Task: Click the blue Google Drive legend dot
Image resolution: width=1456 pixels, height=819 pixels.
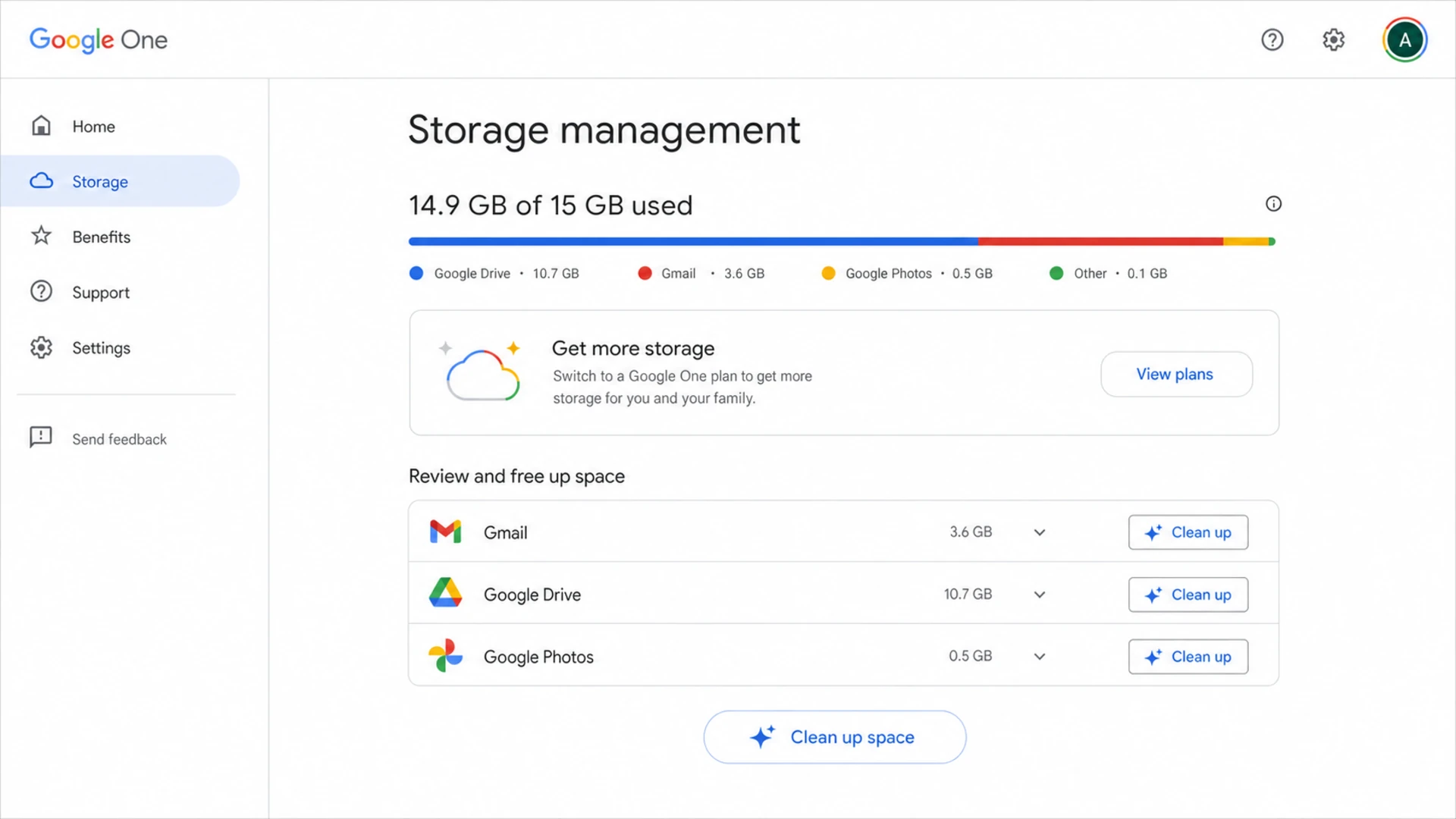Action: 416,273
